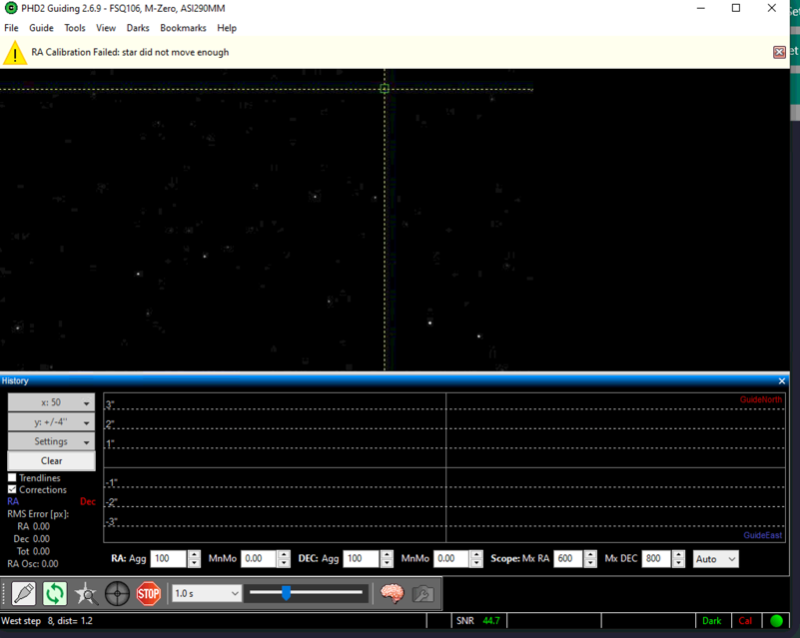Open the Darks menu
The width and height of the screenshot is (800, 638).
tap(138, 28)
